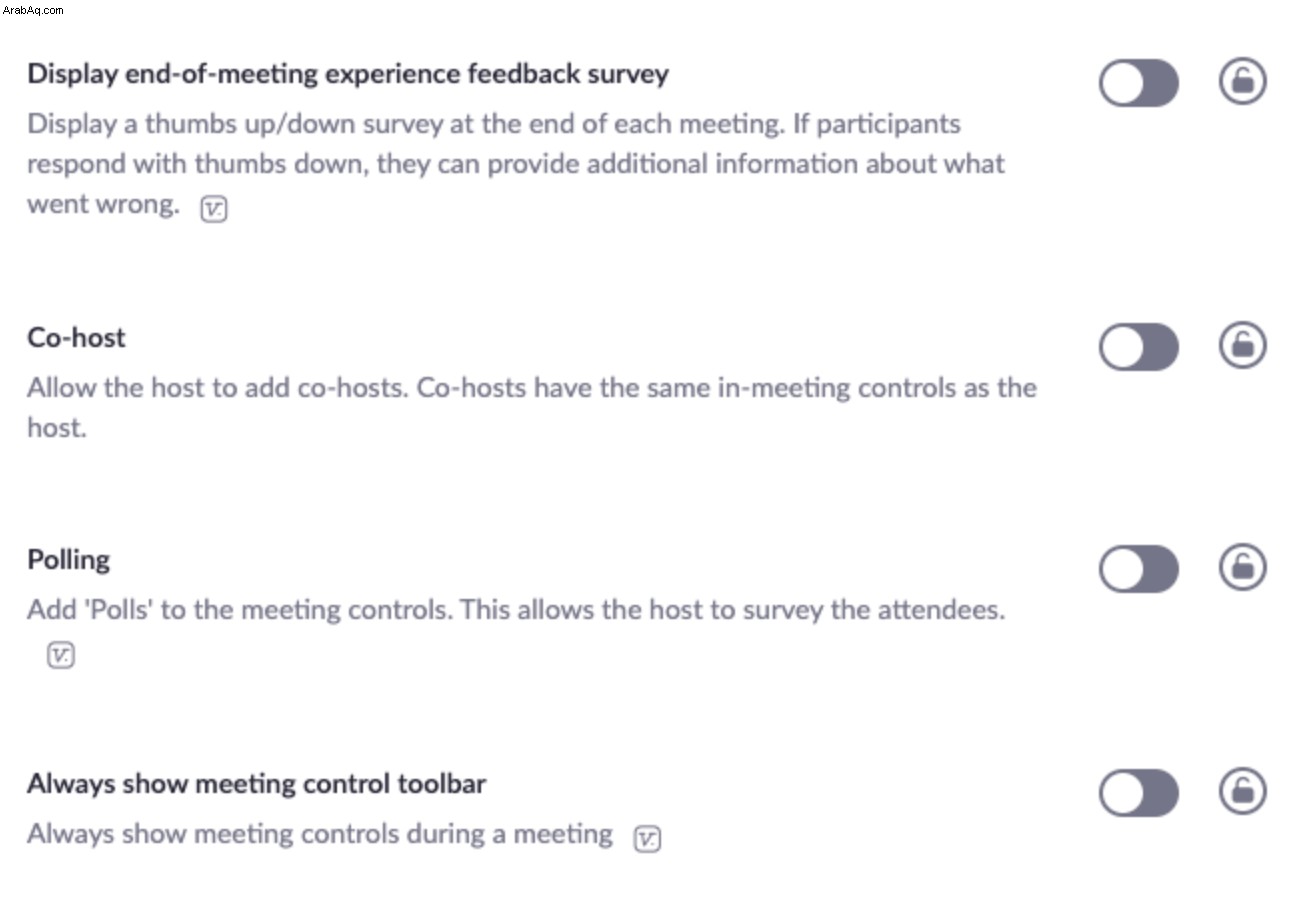The height and width of the screenshot is (924, 1312).
Task: Click version icon after 'controls during a meeting'
Action: point(648,839)
